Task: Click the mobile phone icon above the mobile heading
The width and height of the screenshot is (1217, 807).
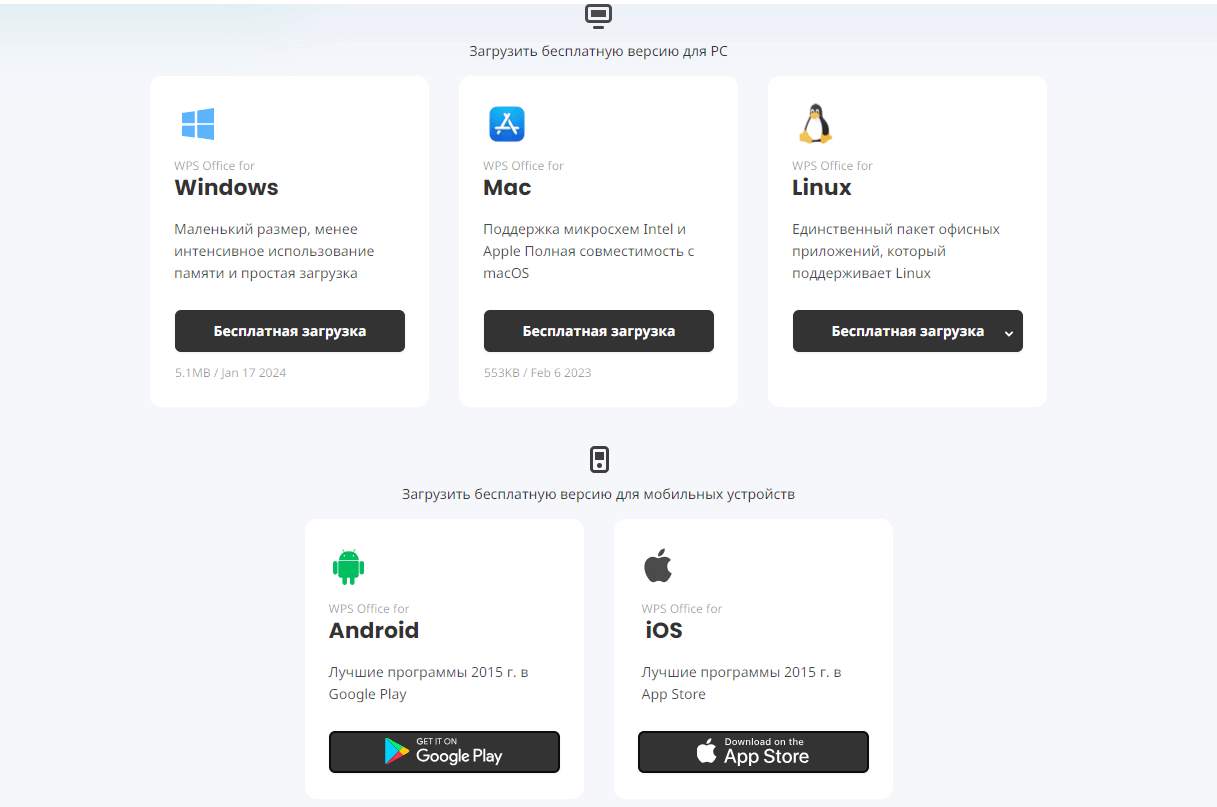Action: point(598,460)
